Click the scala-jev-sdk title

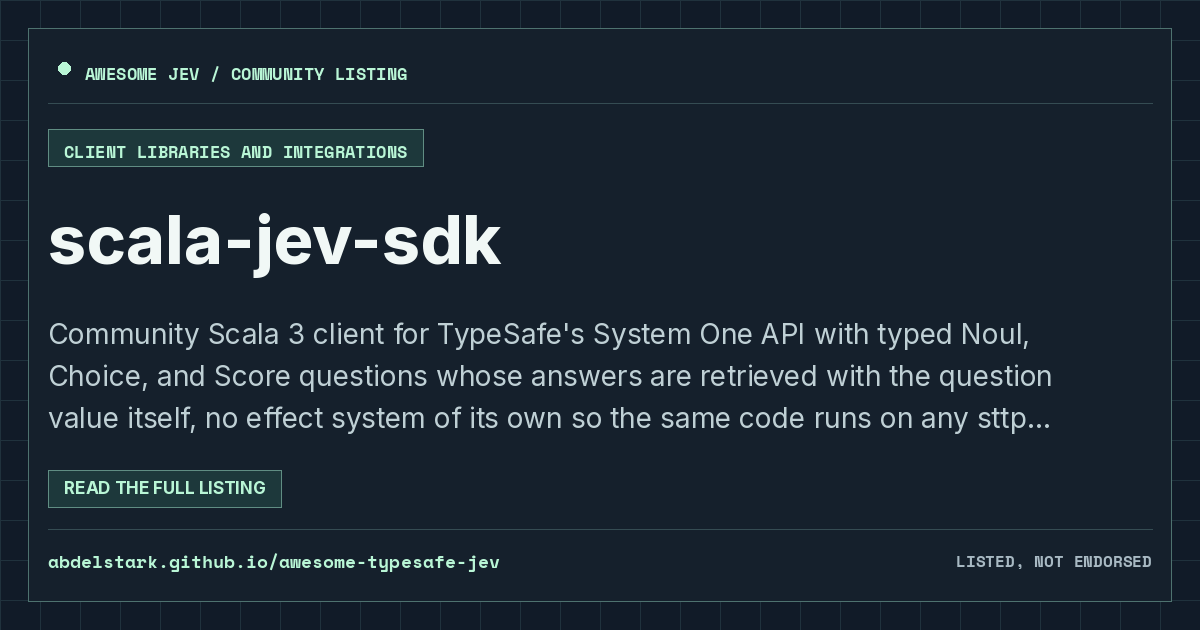(x=274, y=241)
